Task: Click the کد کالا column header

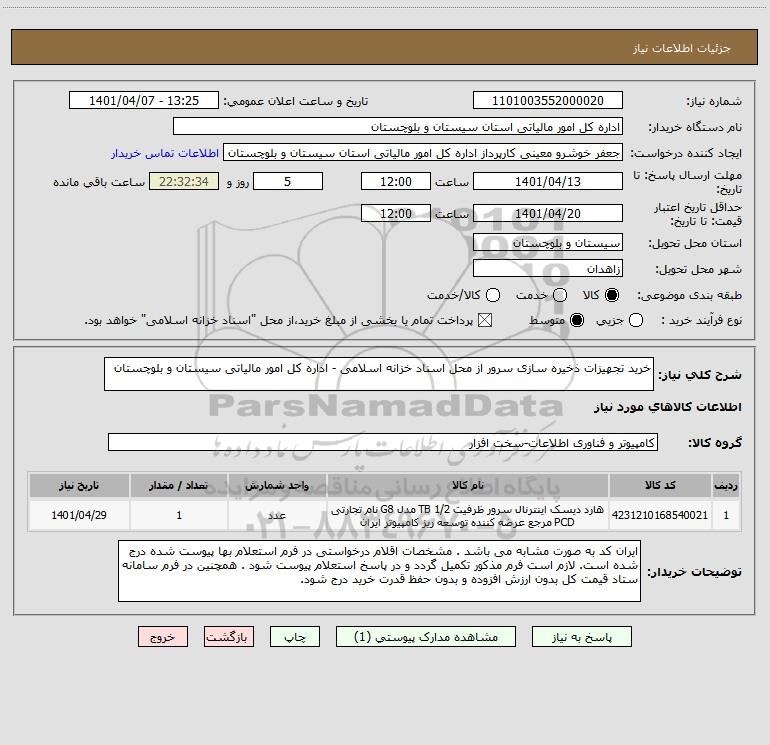Action: pyautogui.click(x=660, y=485)
